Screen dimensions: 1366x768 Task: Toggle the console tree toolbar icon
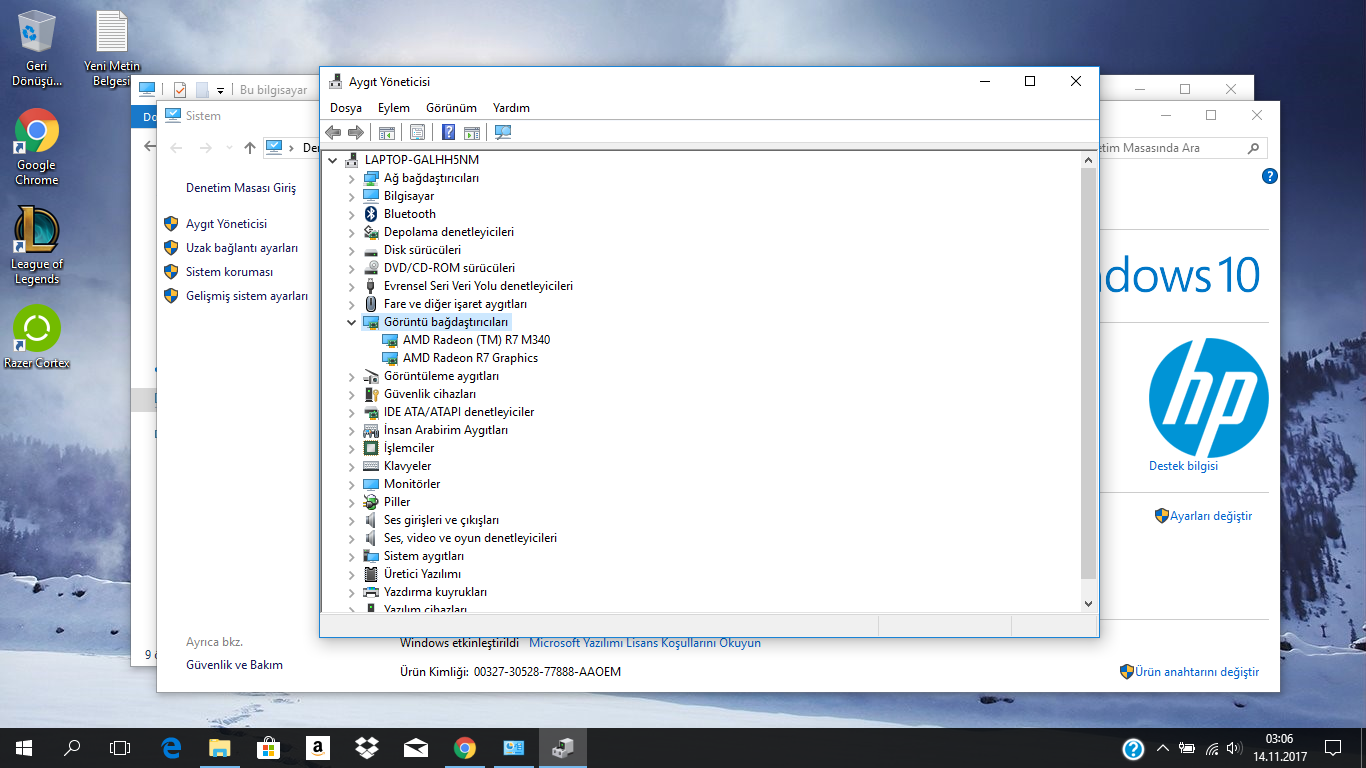[x=387, y=132]
